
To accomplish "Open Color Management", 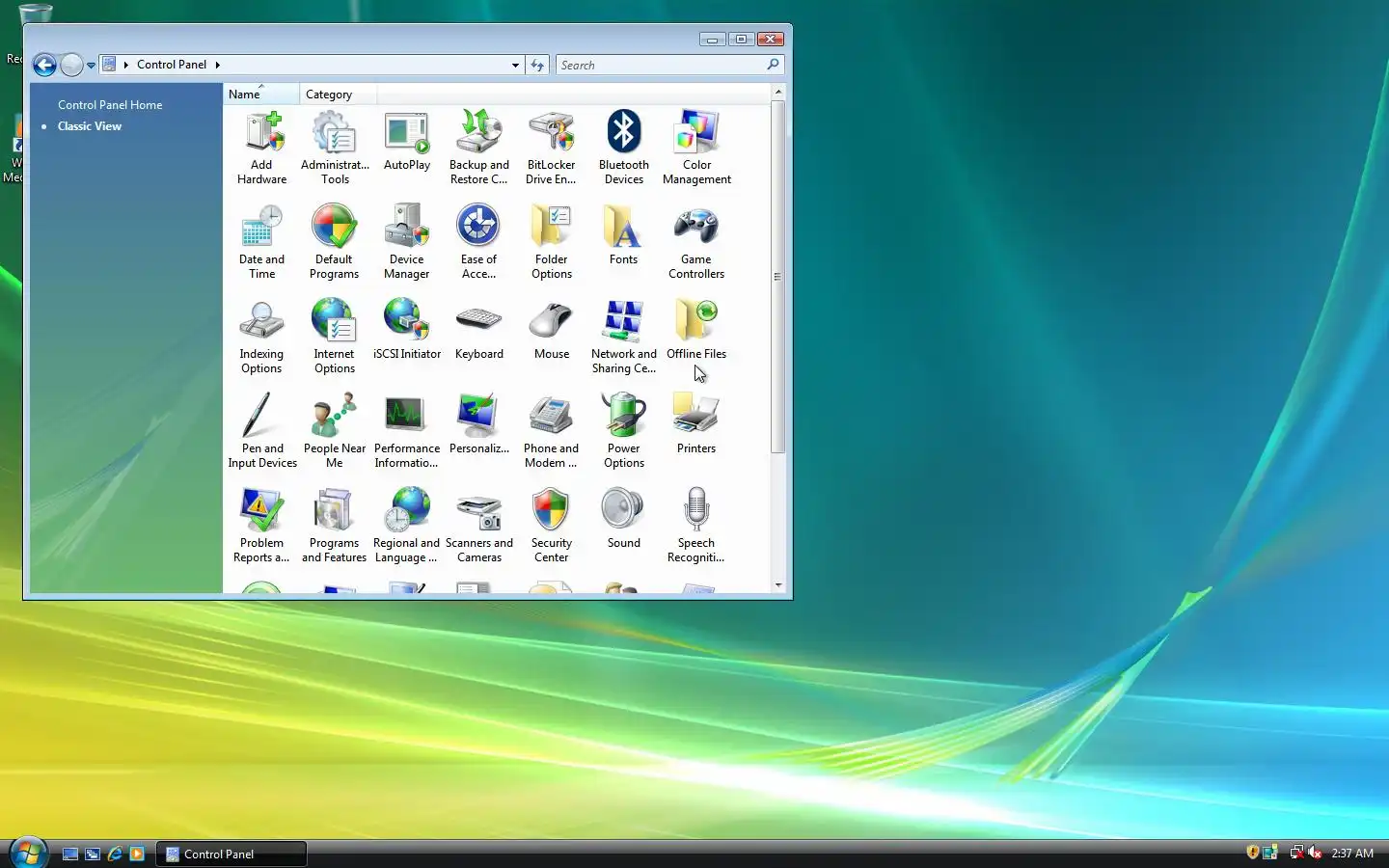I will point(696,147).
